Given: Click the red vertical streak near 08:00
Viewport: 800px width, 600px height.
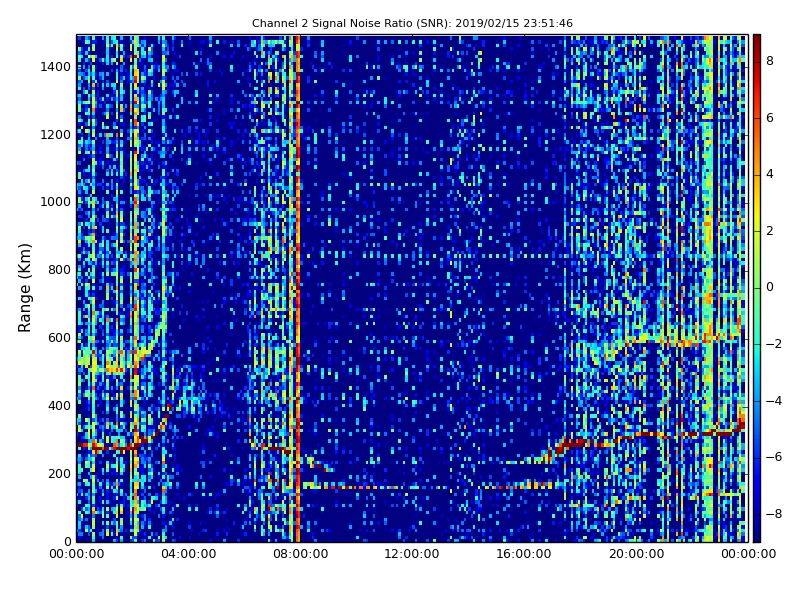Looking at the screenshot, I should 298,288.
